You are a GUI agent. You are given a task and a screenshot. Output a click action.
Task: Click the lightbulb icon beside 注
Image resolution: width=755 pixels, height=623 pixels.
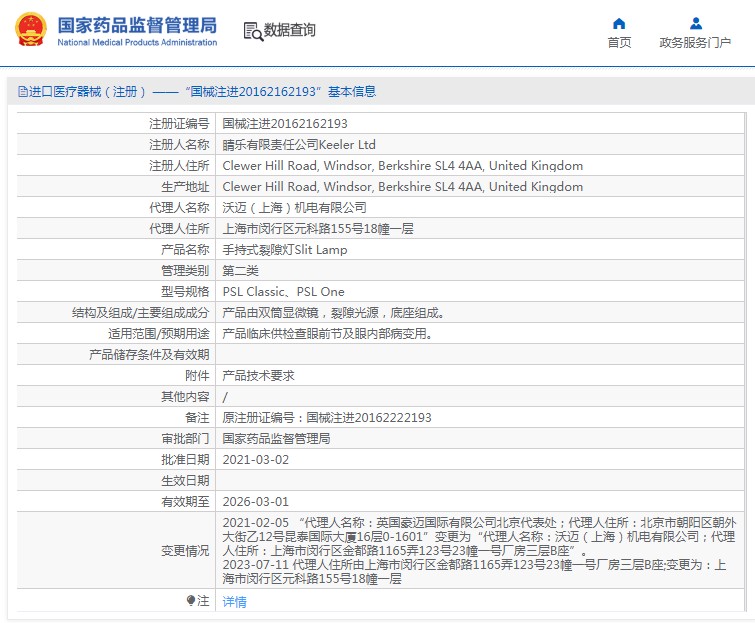click(x=191, y=600)
